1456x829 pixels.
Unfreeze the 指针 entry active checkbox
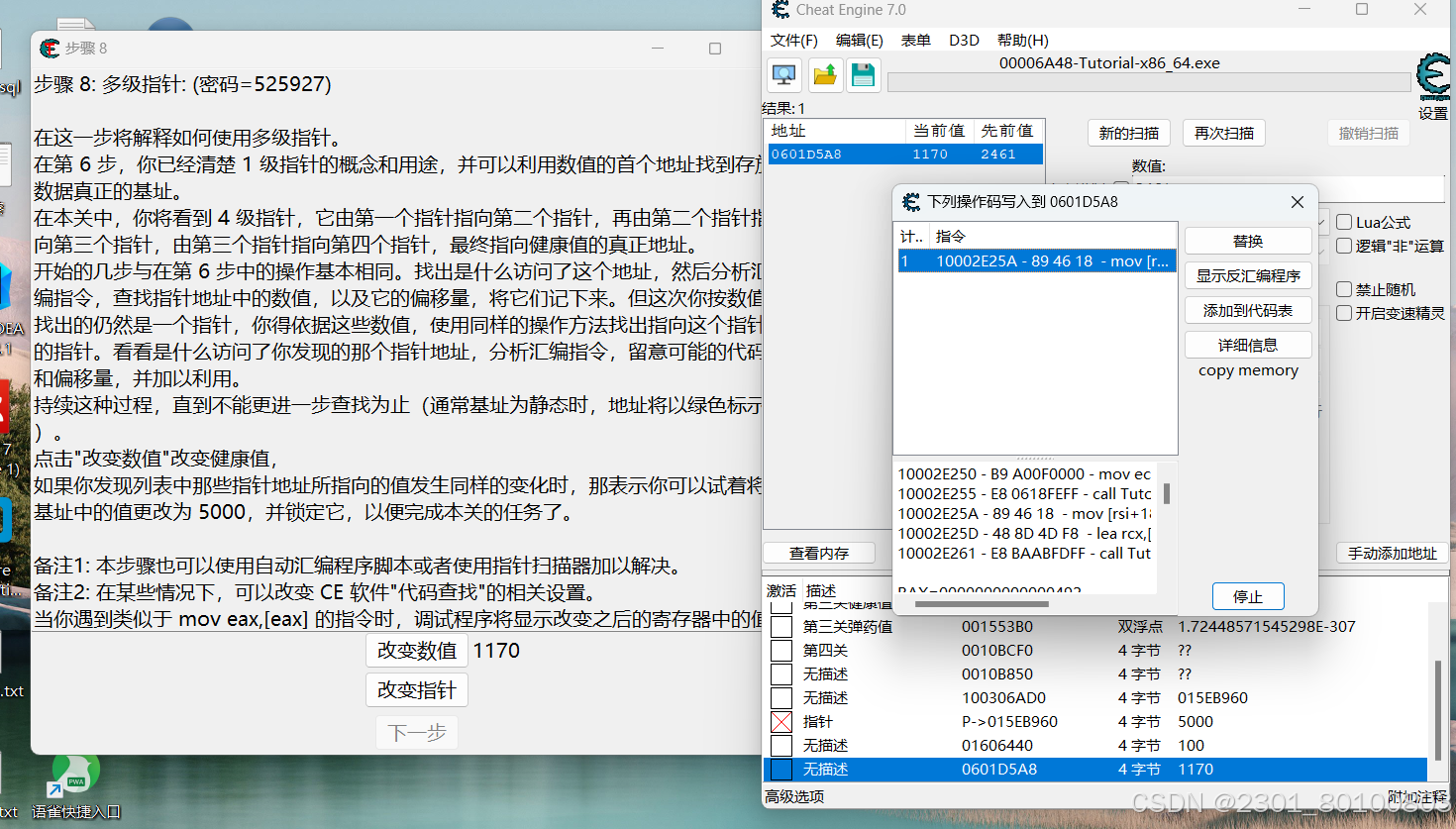[x=781, y=722]
